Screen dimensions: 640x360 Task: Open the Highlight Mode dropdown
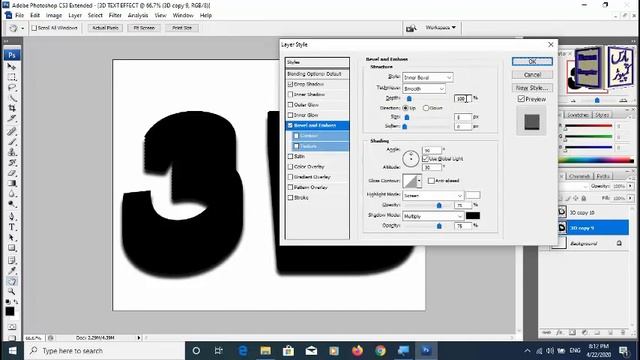tap(433, 196)
